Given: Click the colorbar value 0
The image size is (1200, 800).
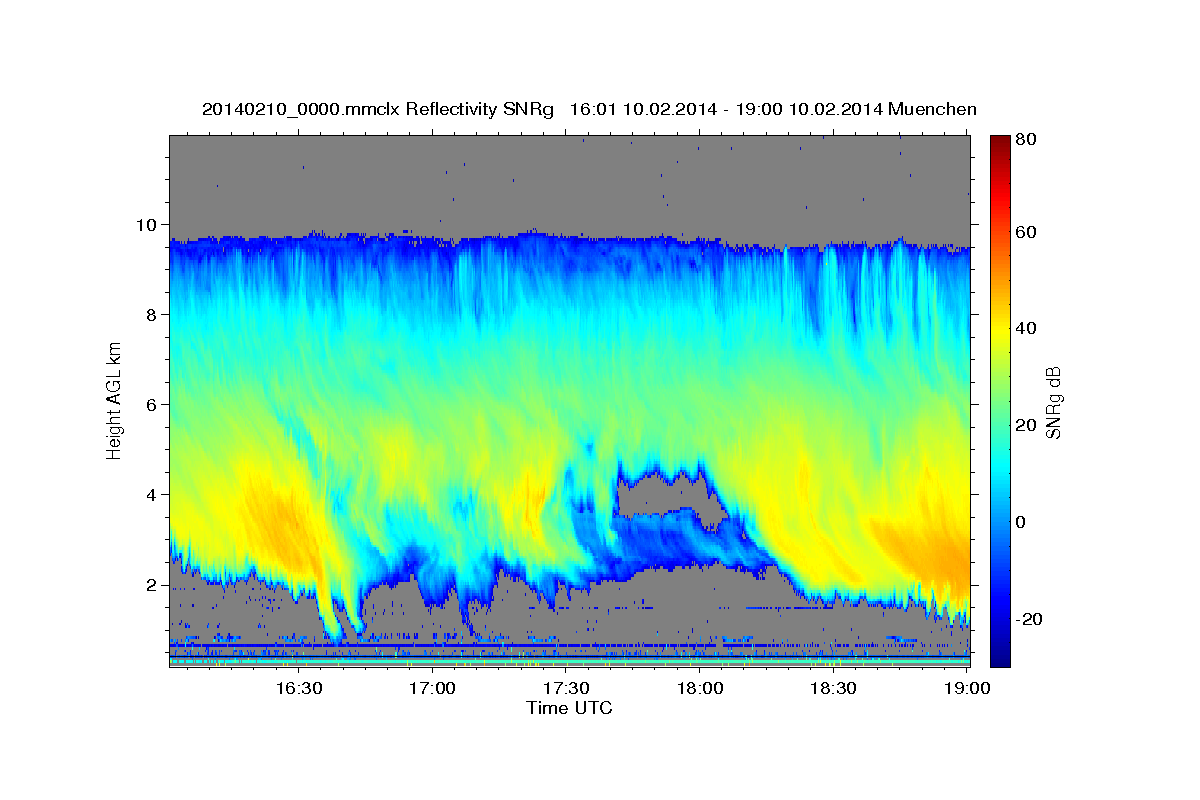Looking at the screenshot, I should [1021, 522].
